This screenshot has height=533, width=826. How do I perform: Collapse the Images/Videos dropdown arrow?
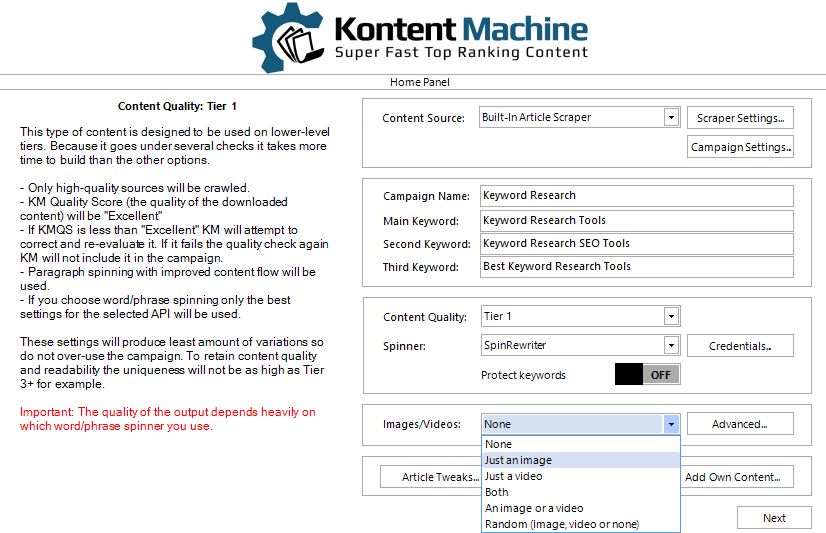(x=671, y=424)
